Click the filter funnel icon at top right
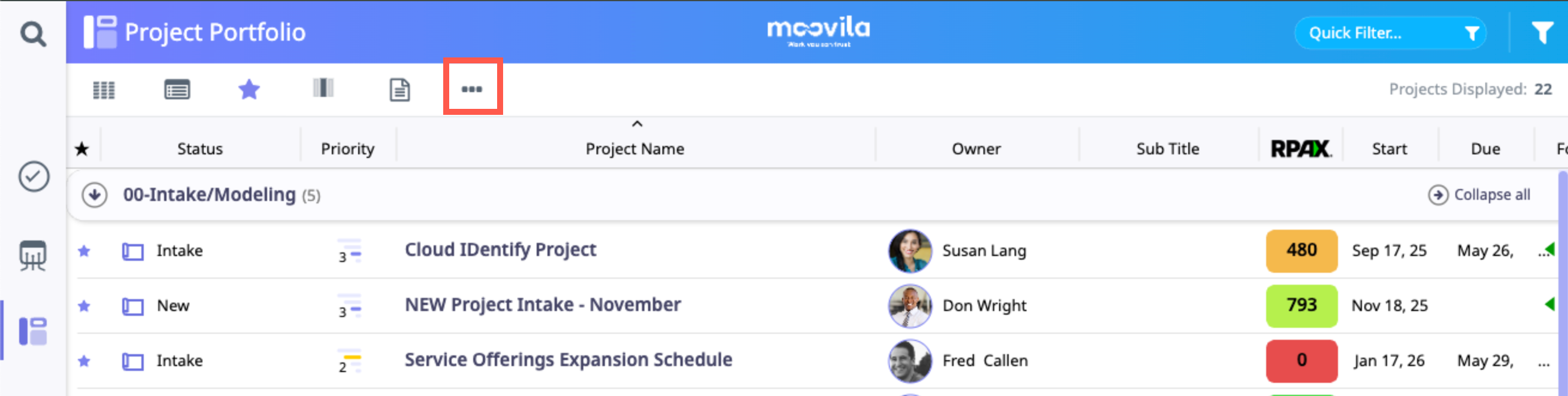 [x=1542, y=33]
